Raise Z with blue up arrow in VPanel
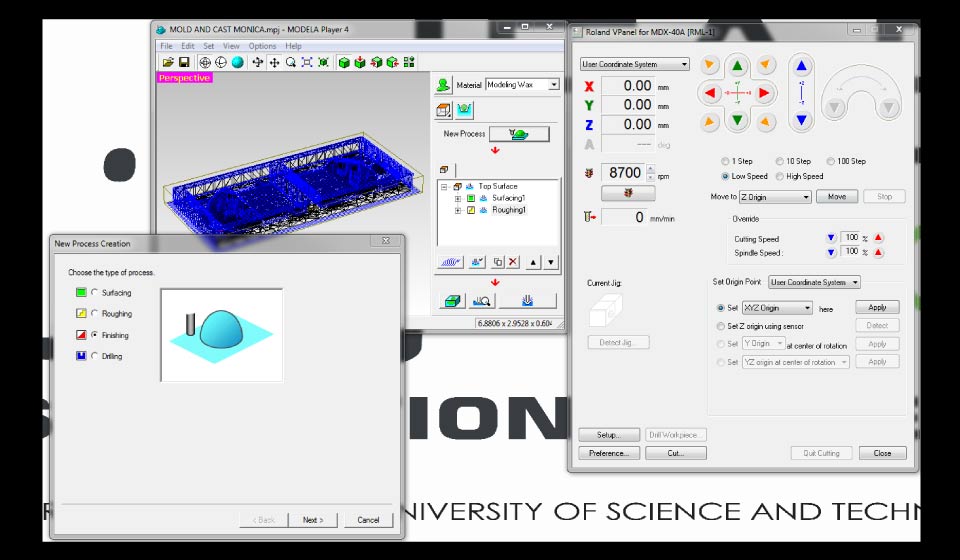Image resolution: width=960 pixels, height=560 pixels. (801, 66)
